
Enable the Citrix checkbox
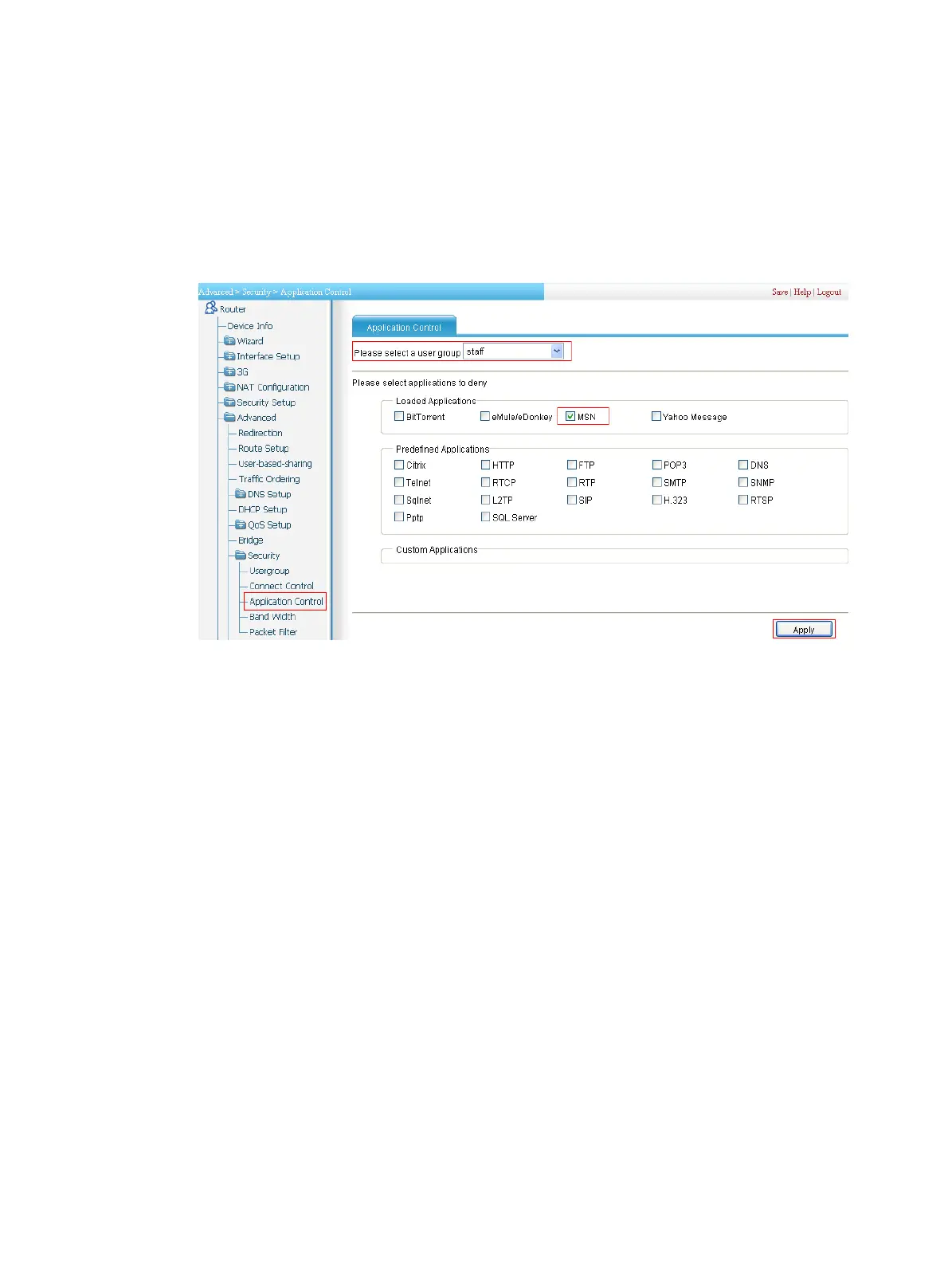(x=399, y=465)
